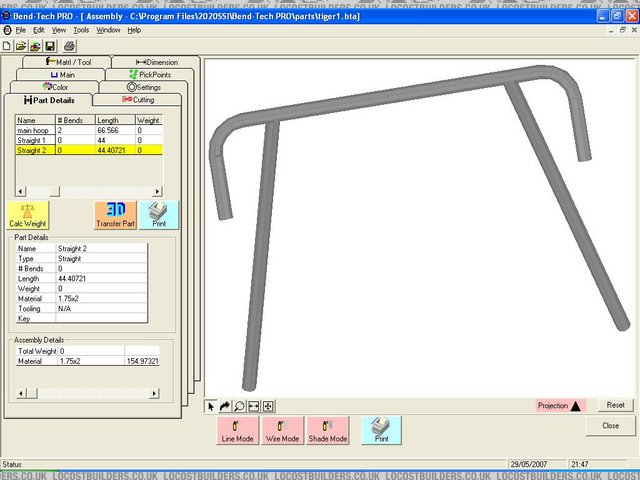Image resolution: width=640 pixels, height=480 pixels.
Task: Switch display to Shade Mode
Action: (328, 430)
